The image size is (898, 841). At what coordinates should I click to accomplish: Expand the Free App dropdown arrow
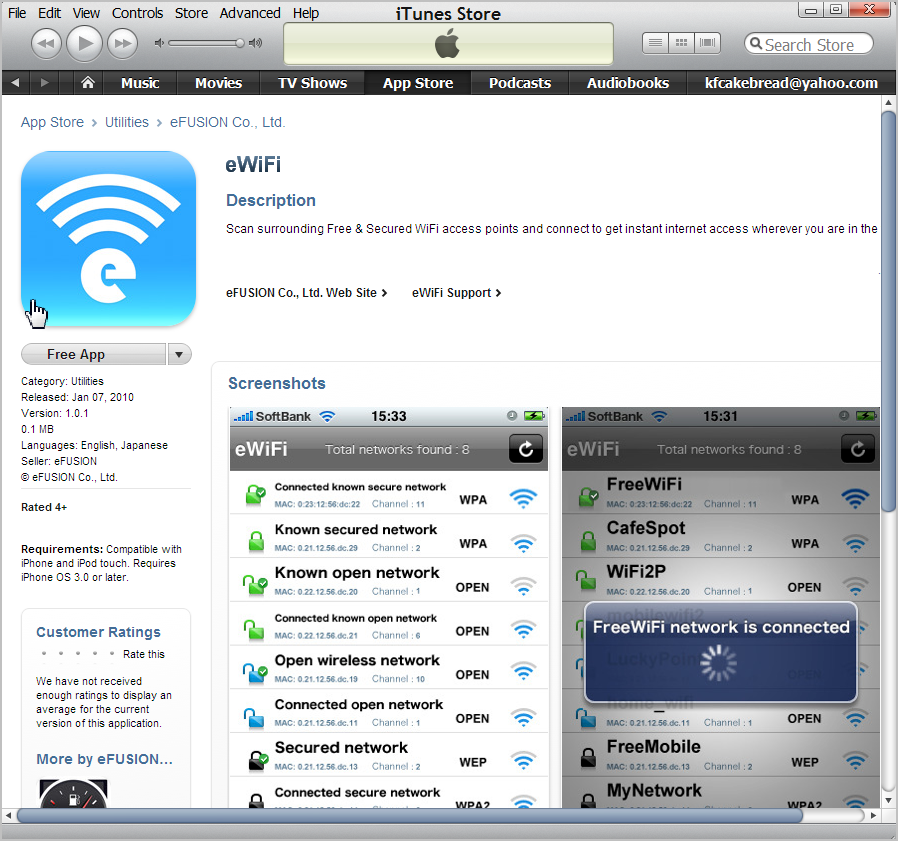click(179, 354)
